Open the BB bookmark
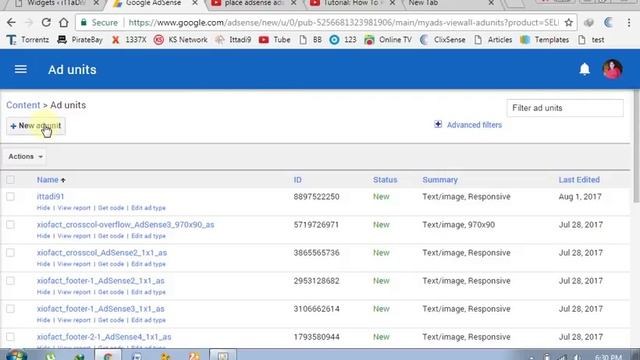Image resolution: width=640 pixels, height=360 pixels. (x=311, y=40)
